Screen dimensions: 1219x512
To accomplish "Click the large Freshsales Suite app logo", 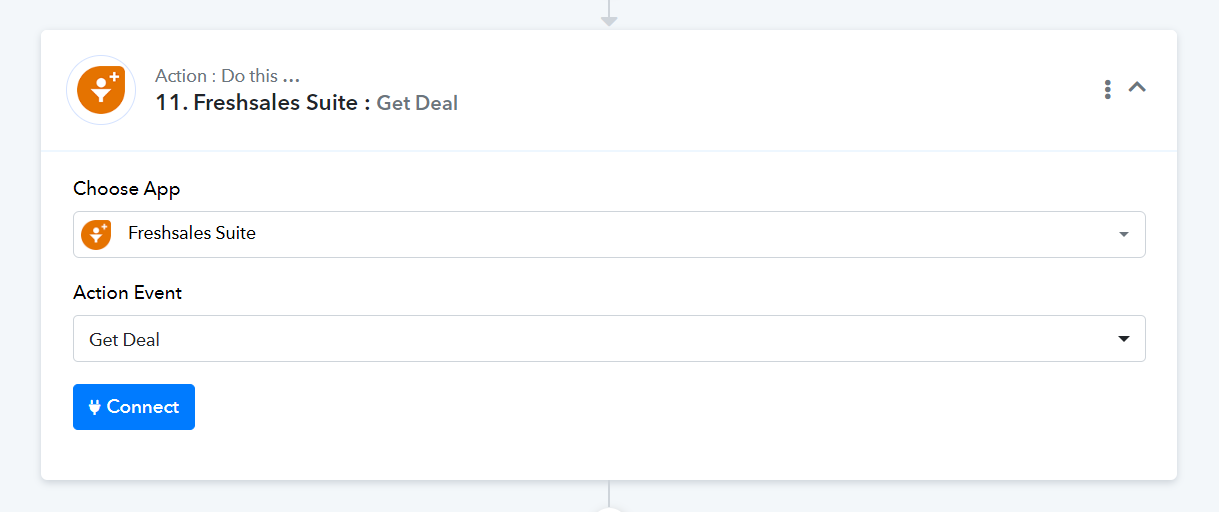I will pos(101,90).
